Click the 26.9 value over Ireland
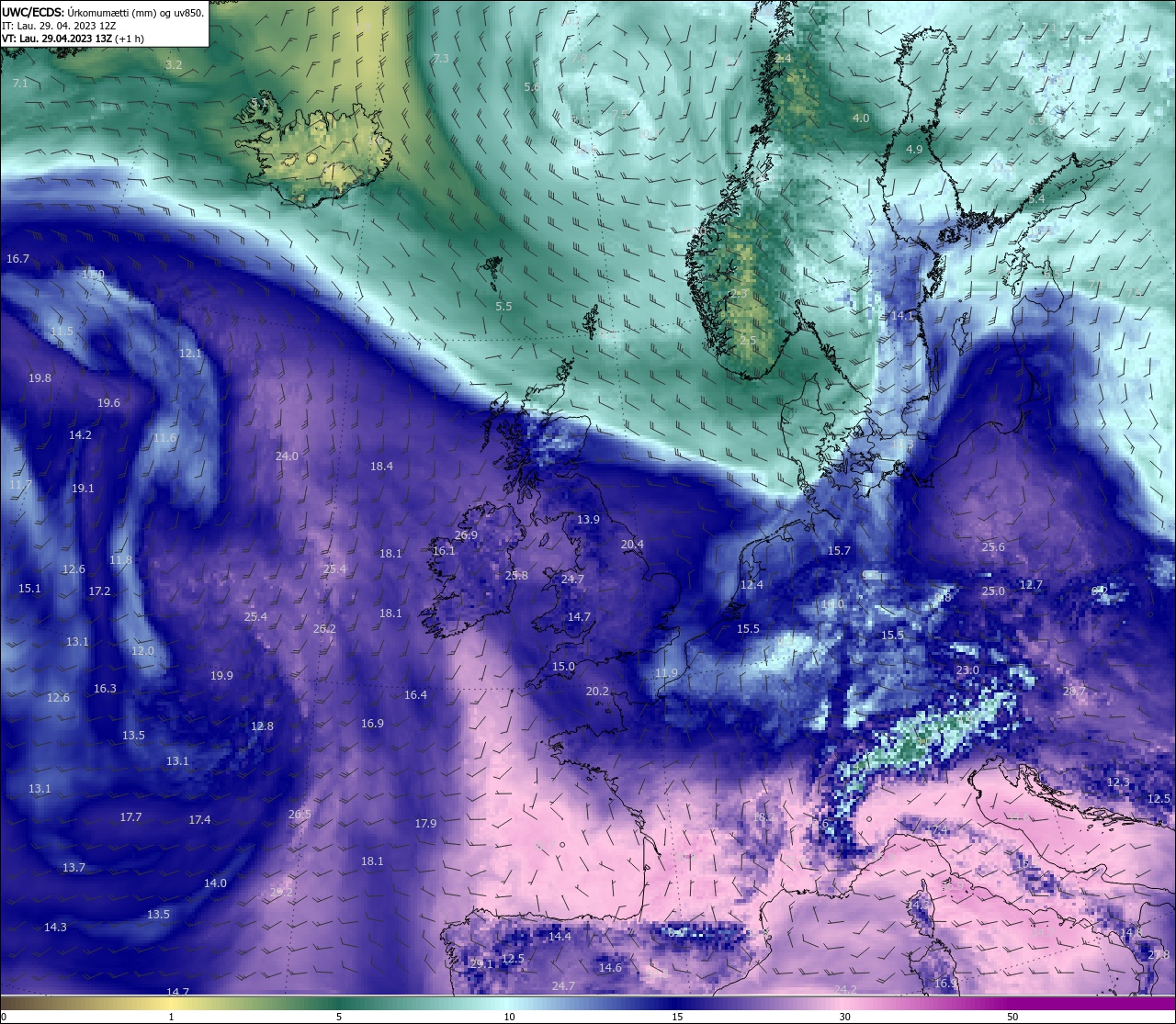This screenshot has height=1024, width=1176. coord(466,535)
